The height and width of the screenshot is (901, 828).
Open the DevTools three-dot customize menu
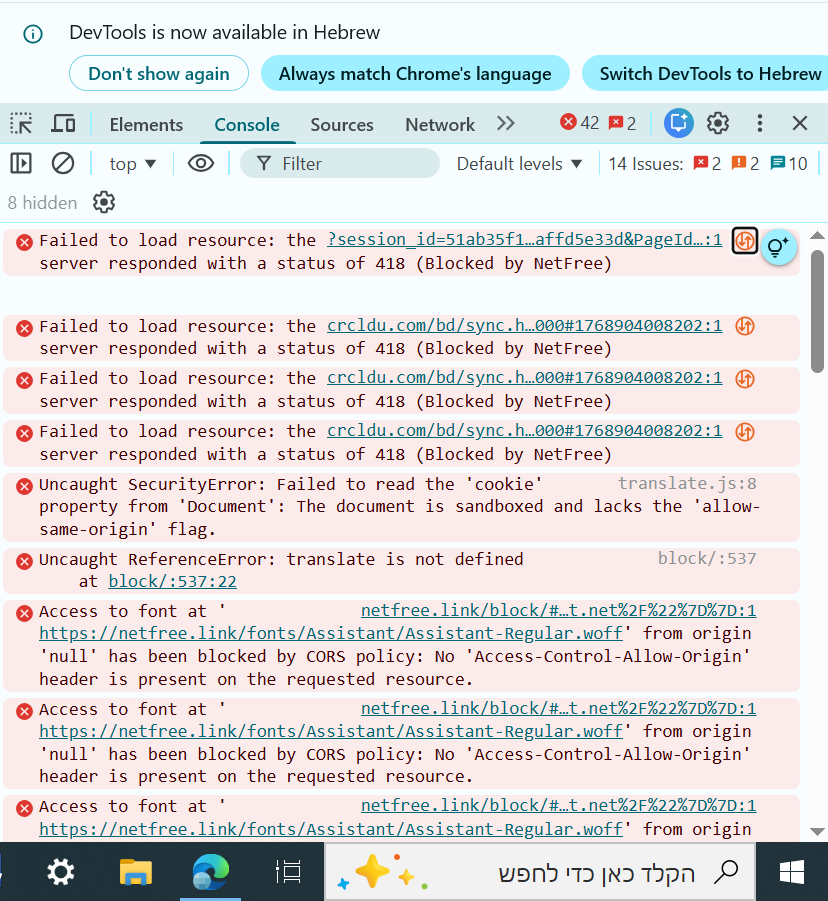pos(760,123)
